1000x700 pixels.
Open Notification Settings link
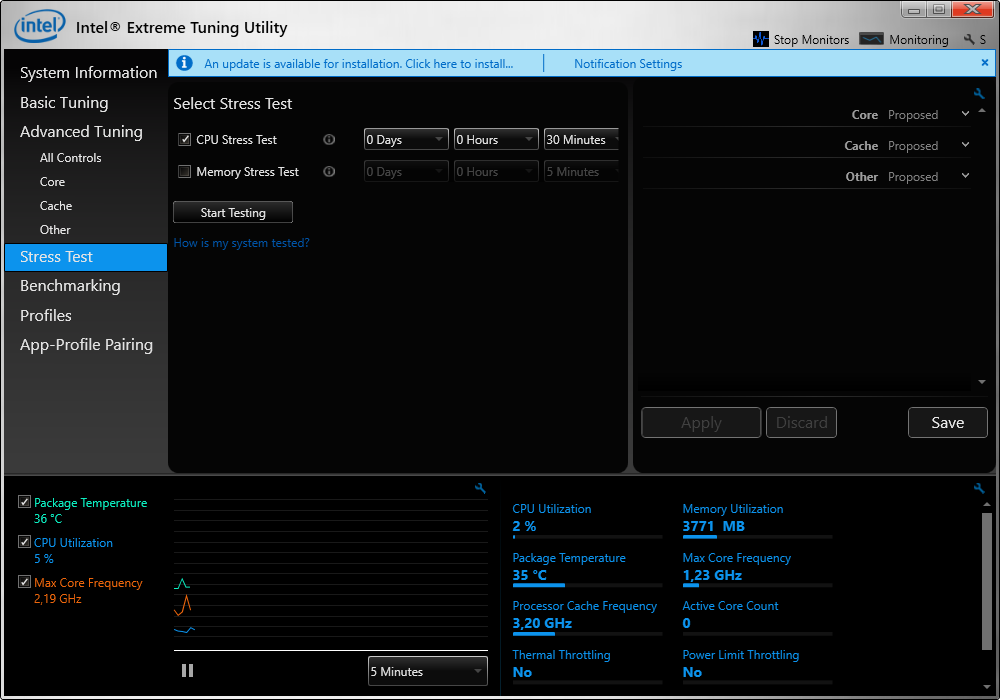628,64
